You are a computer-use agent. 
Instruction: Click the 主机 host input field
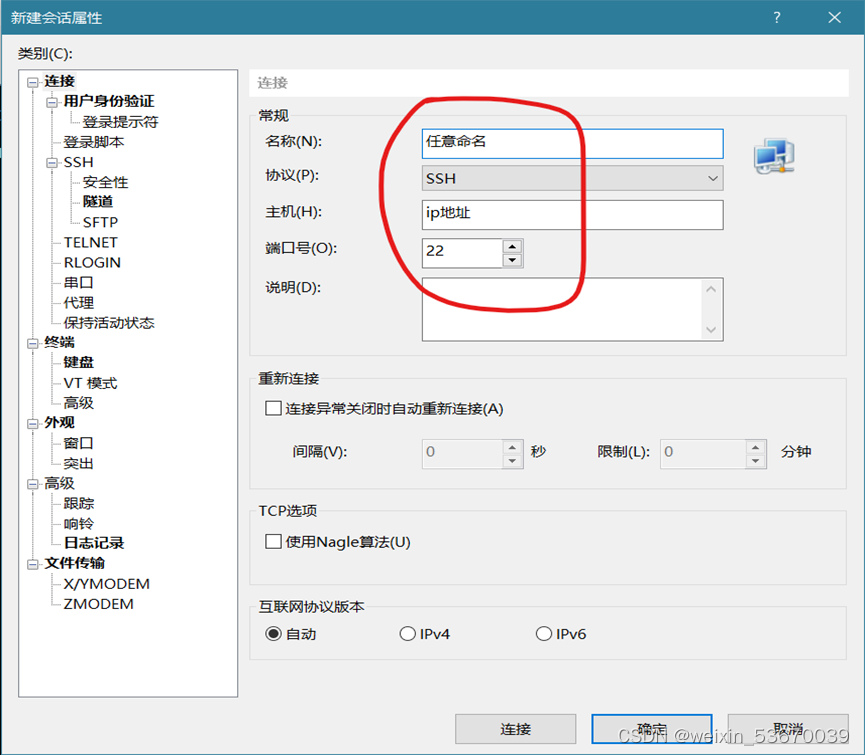573,215
